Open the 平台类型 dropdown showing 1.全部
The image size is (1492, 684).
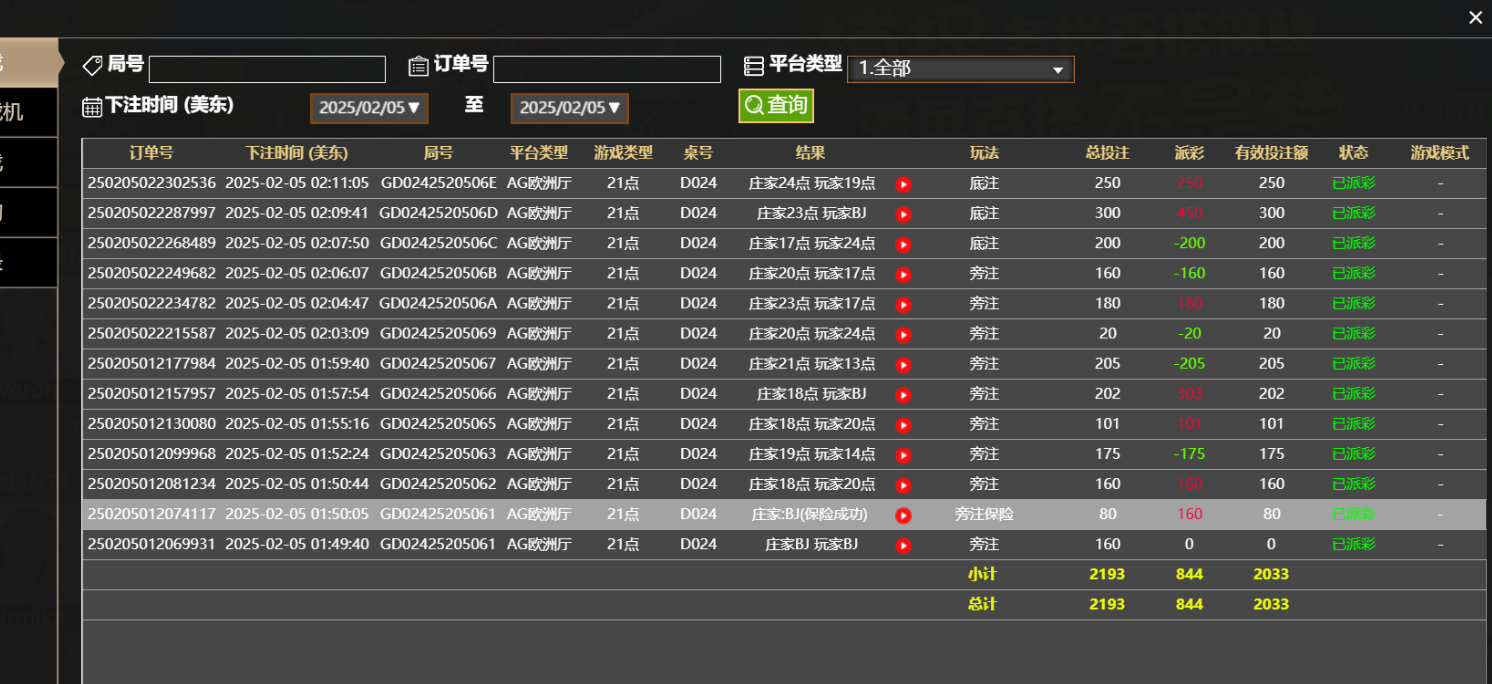tap(960, 69)
